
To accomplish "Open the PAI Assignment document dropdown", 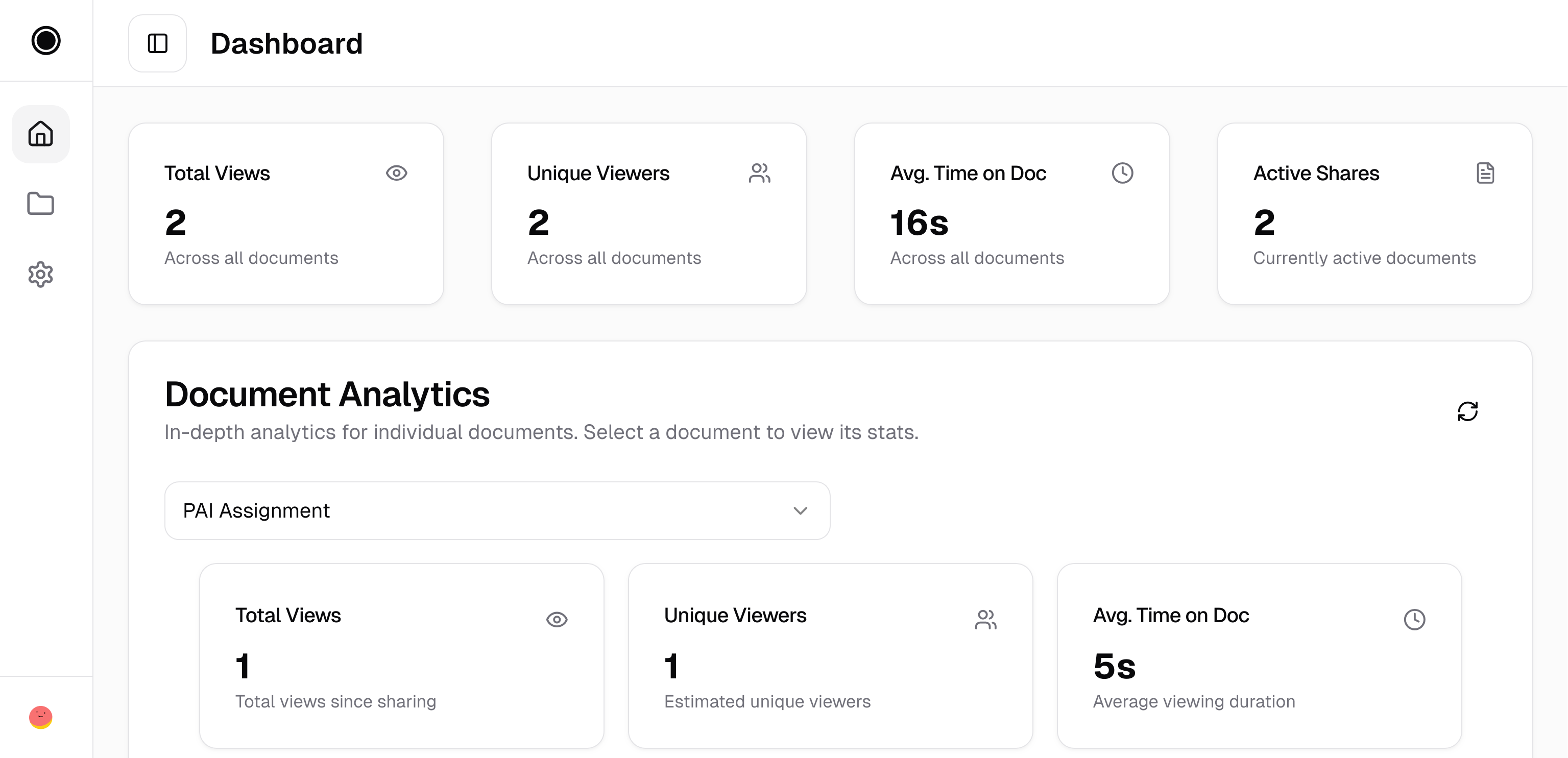I will click(x=497, y=510).
